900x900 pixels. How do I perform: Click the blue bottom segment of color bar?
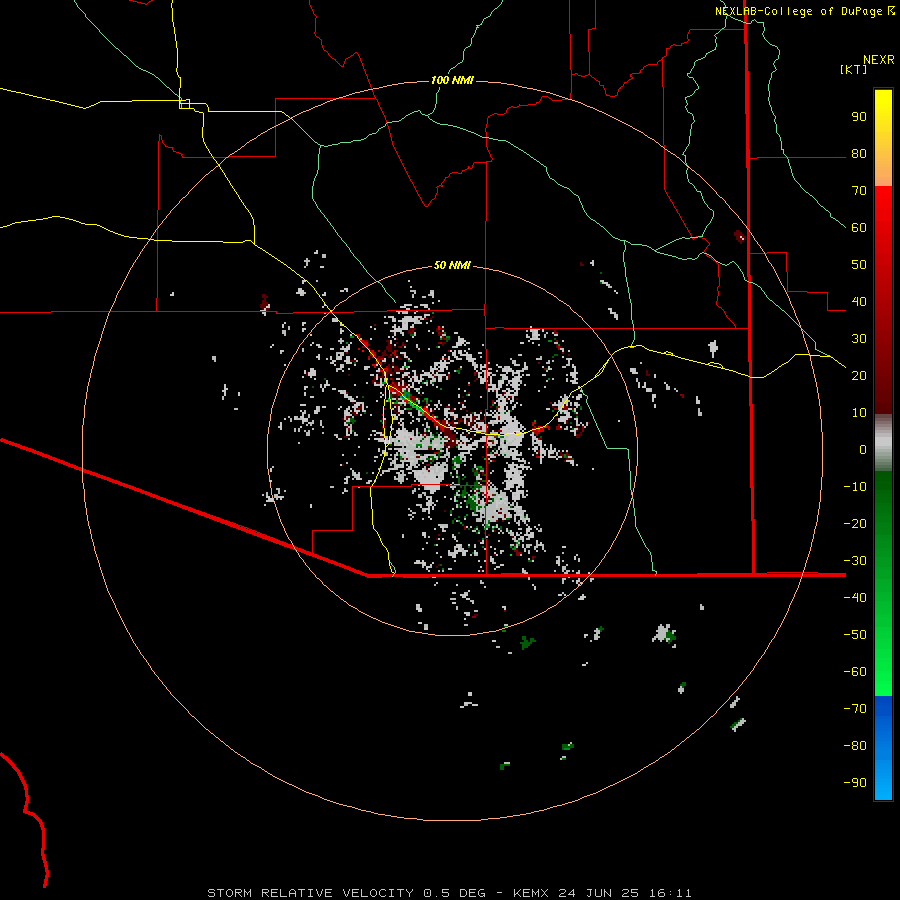(x=883, y=748)
